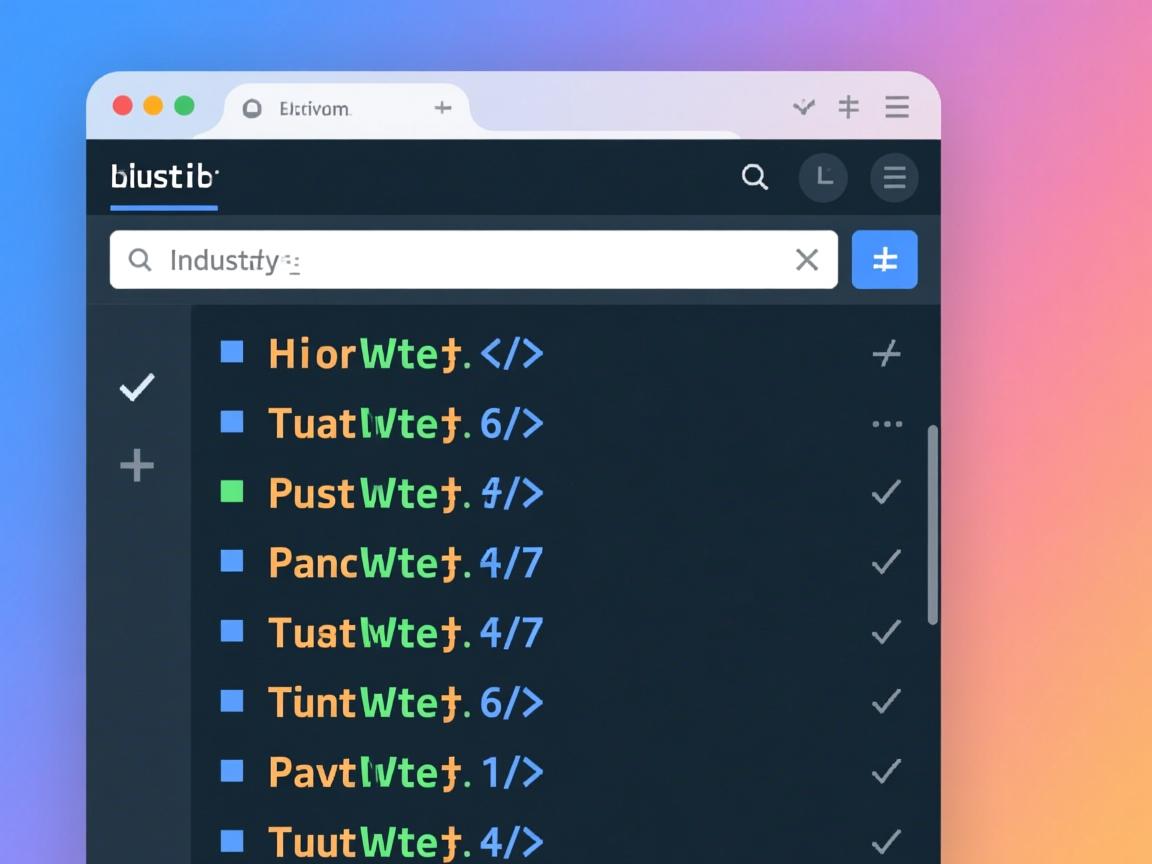The width and height of the screenshot is (1152, 864).
Task: Toggle the blue square beside HiorWtet
Action: tap(232, 352)
